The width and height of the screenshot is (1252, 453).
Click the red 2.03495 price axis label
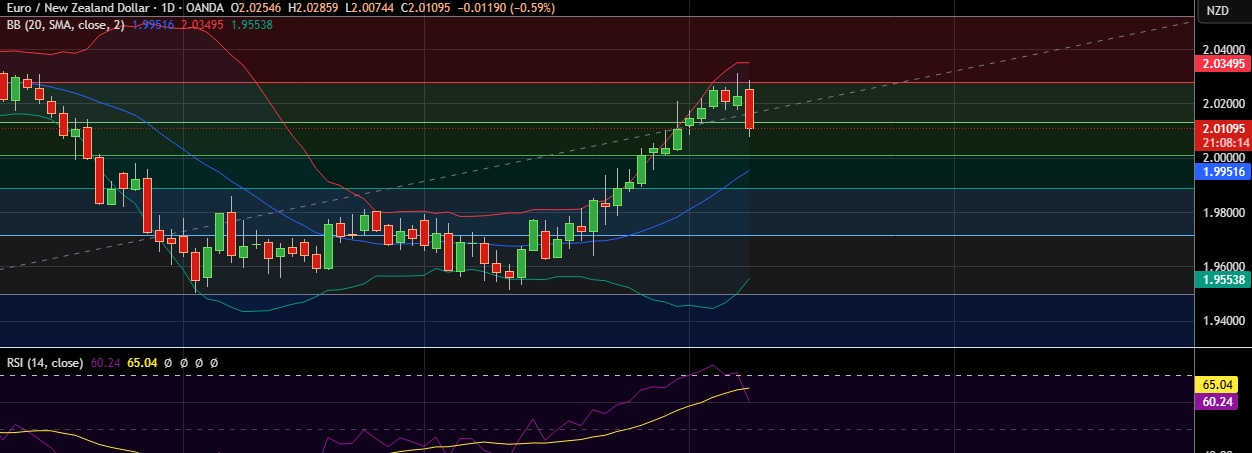(1221, 62)
